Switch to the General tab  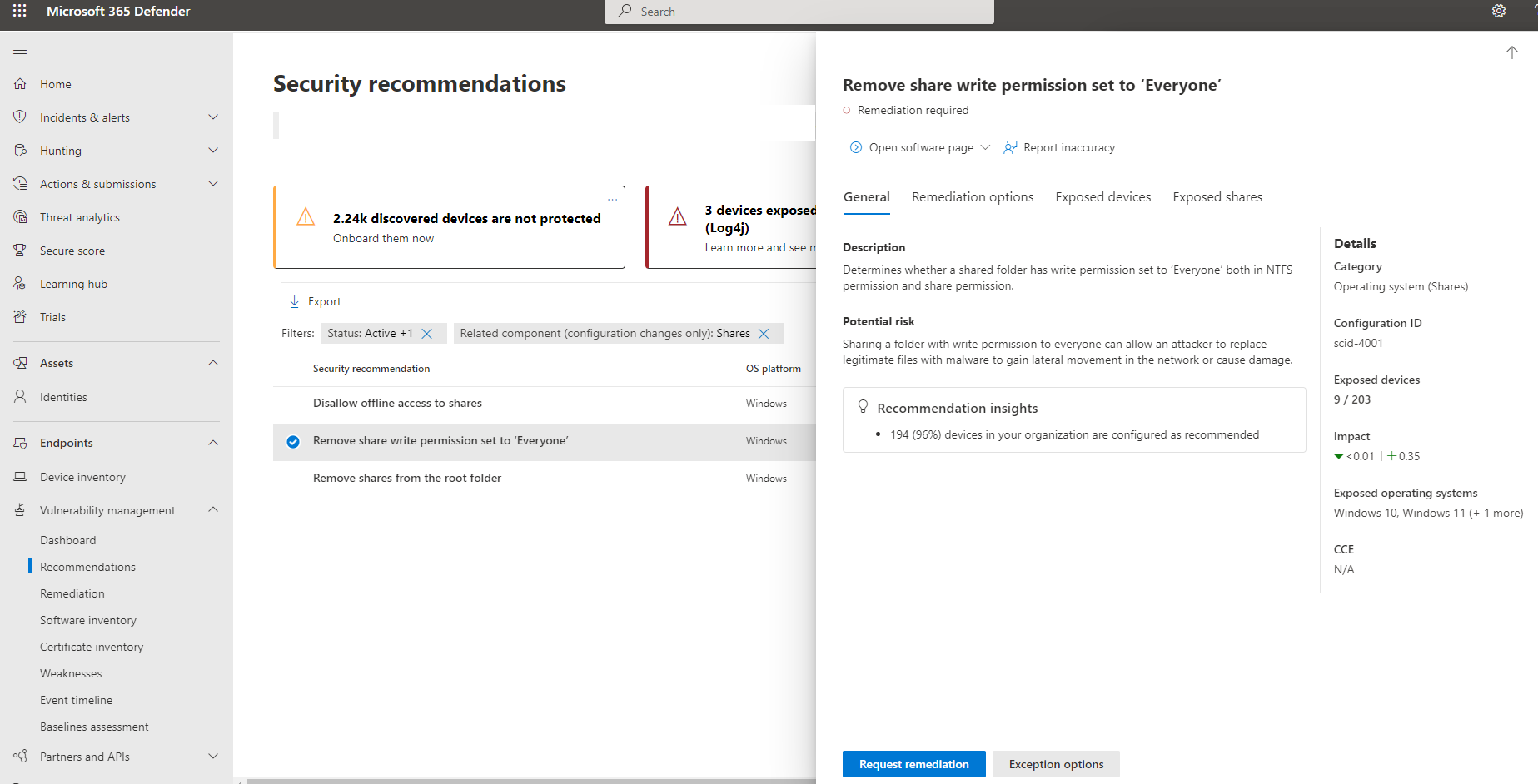click(x=866, y=197)
